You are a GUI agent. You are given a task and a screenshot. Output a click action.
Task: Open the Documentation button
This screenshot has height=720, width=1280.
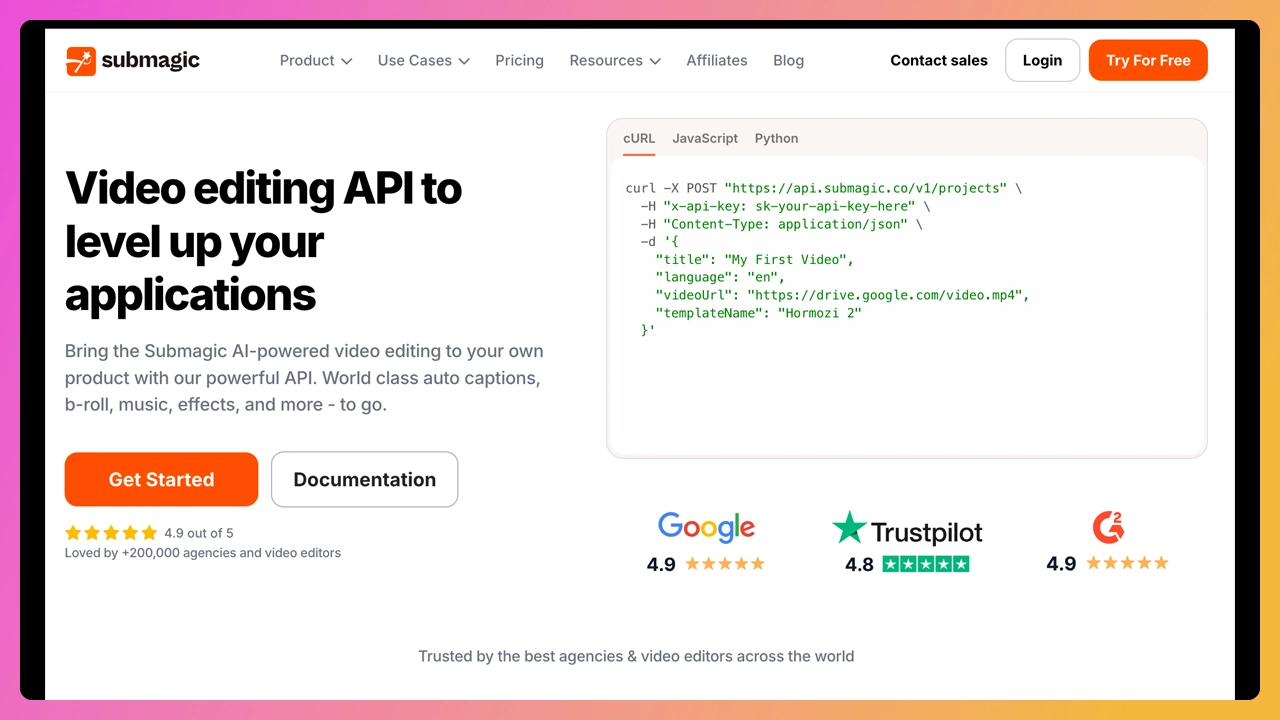coord(365,479)
